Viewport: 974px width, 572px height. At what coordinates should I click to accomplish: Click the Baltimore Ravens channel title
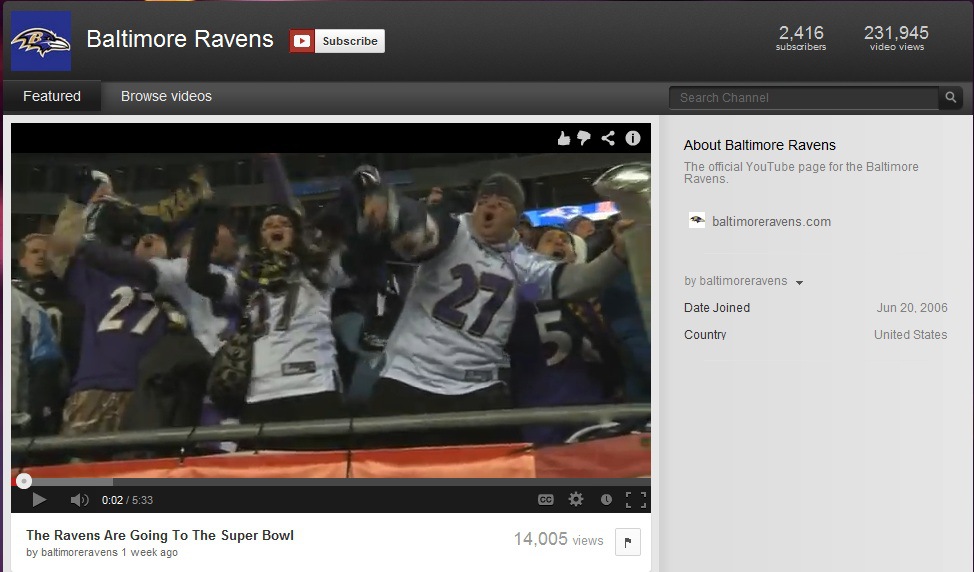click(x=180, y=39)
